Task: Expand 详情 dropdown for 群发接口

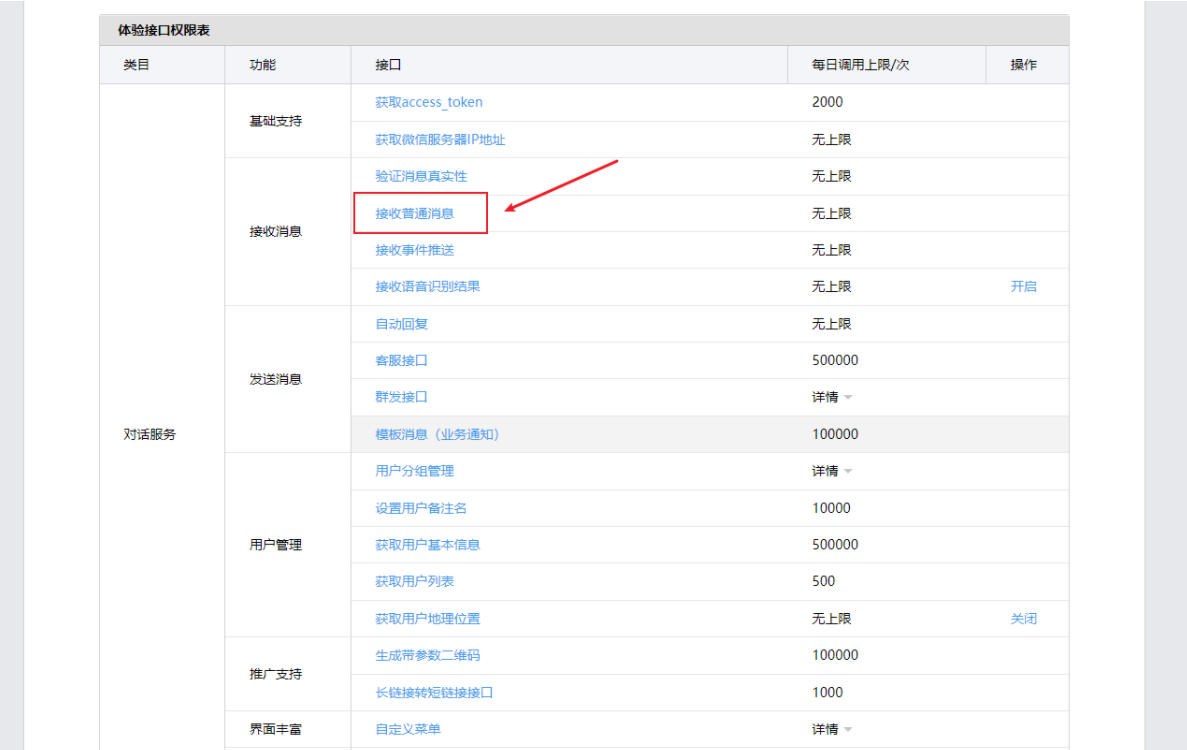Action: [x=831, y=397]
